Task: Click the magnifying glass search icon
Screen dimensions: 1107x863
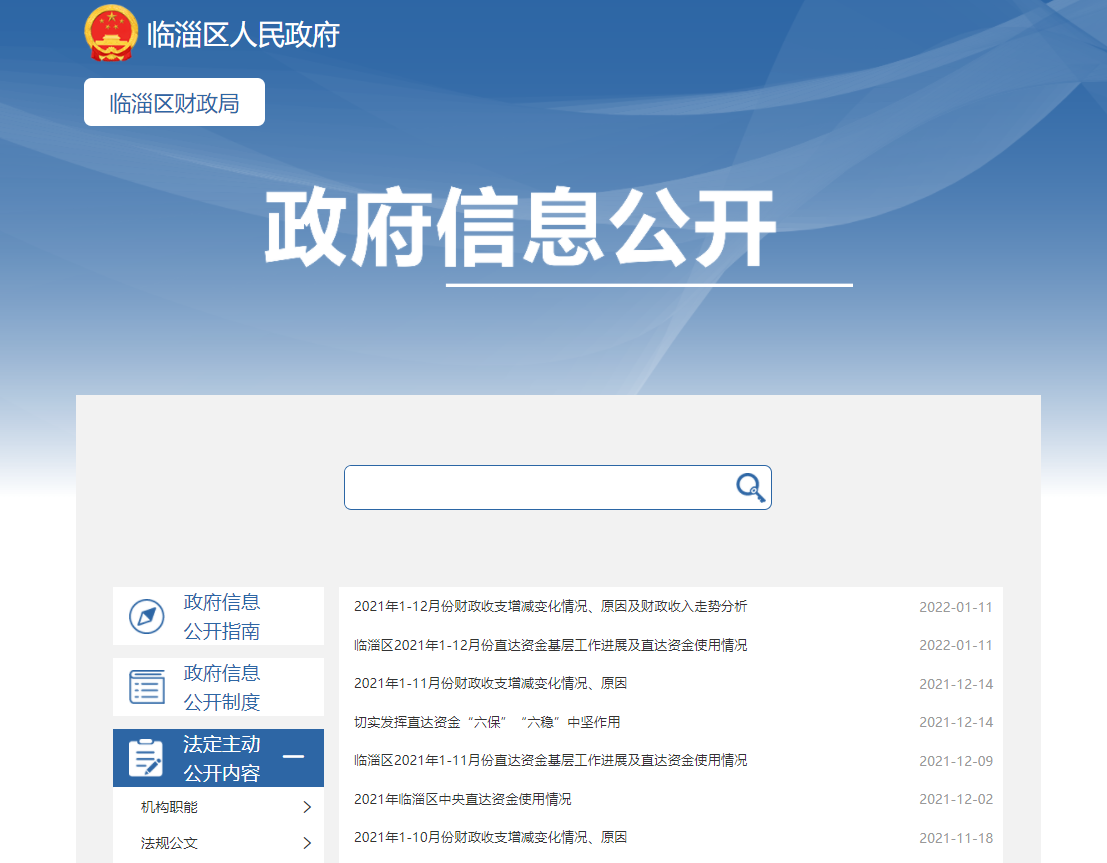Action: click(750, 487)
